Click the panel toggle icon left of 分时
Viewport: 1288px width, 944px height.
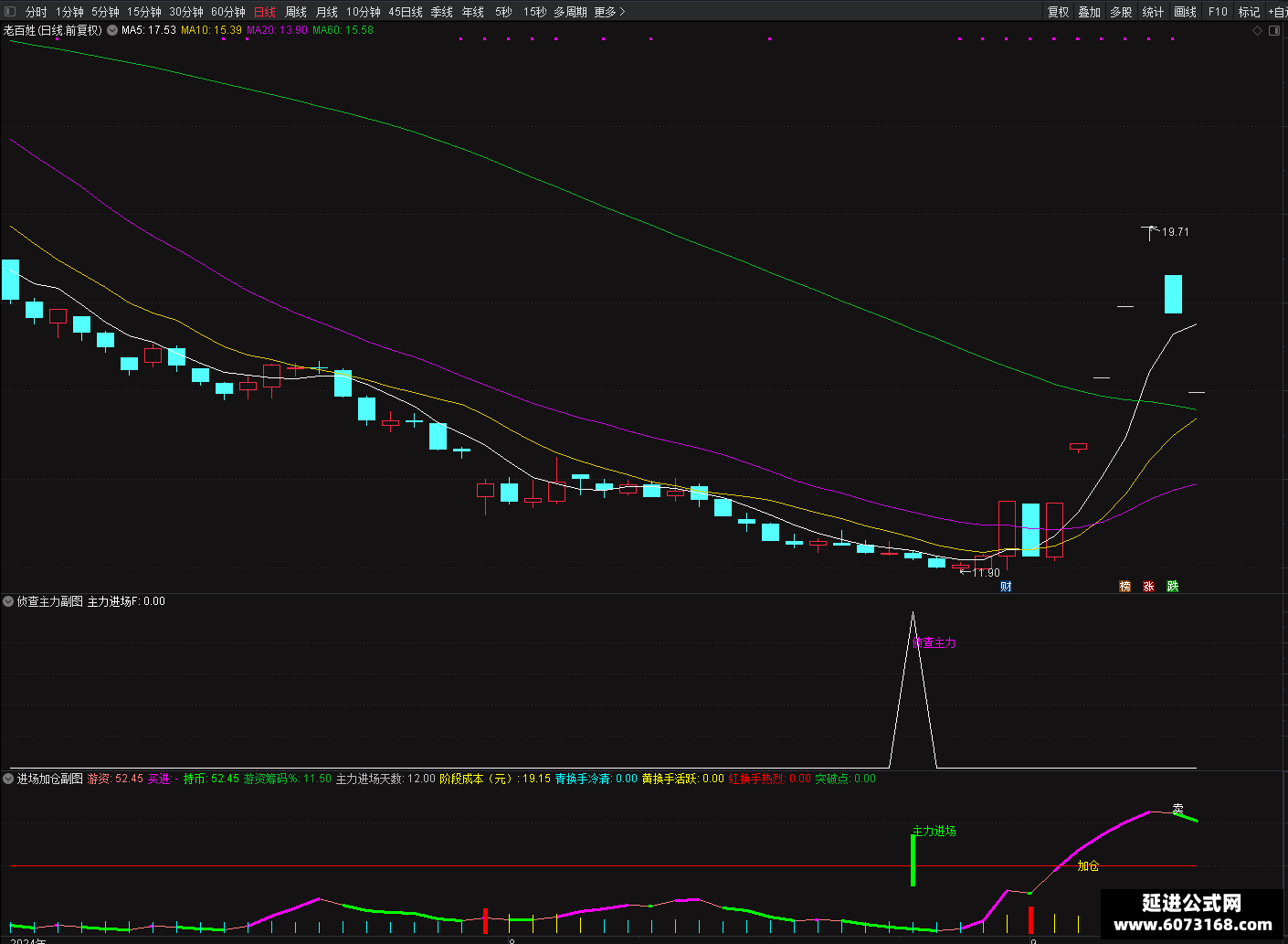[10, 12]
